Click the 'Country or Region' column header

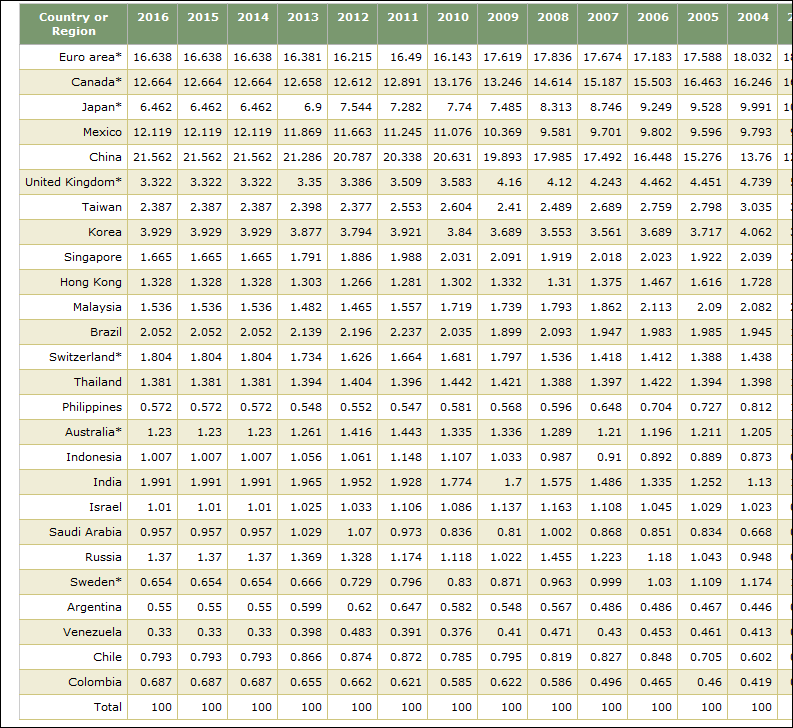pyautogui.click(x=74, y=24)
